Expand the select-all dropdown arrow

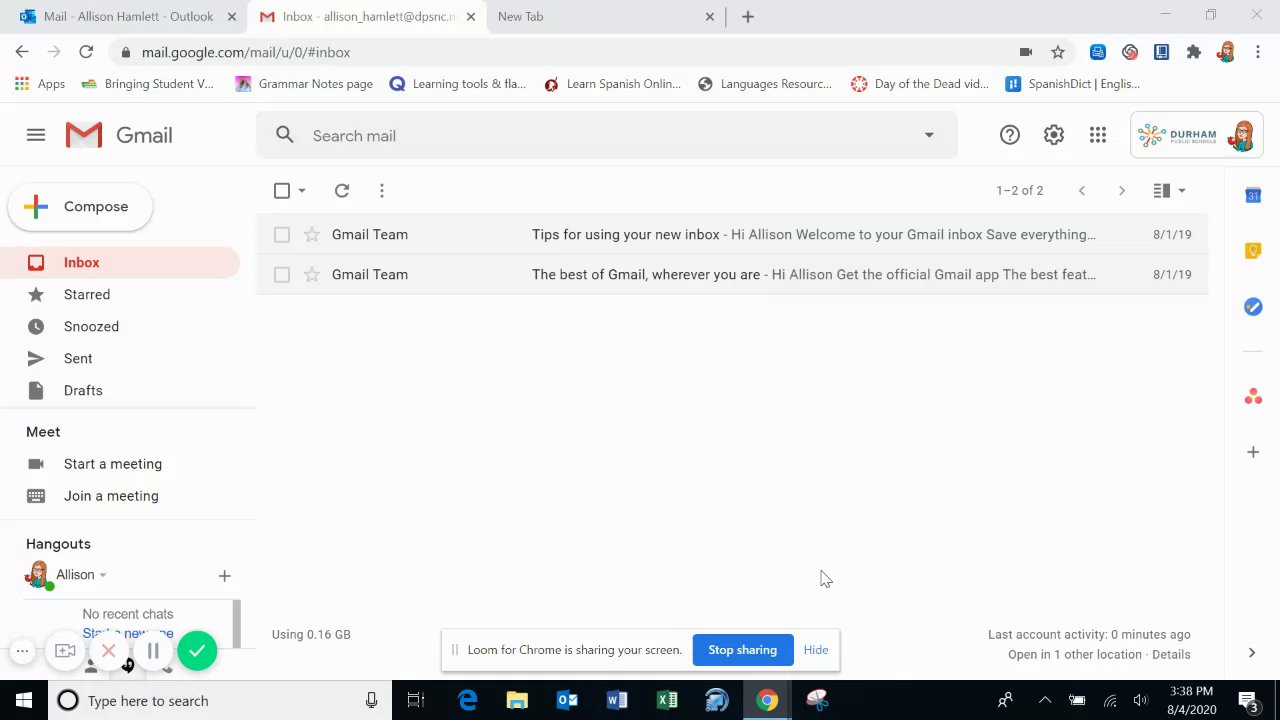click(x=302, y=190)
